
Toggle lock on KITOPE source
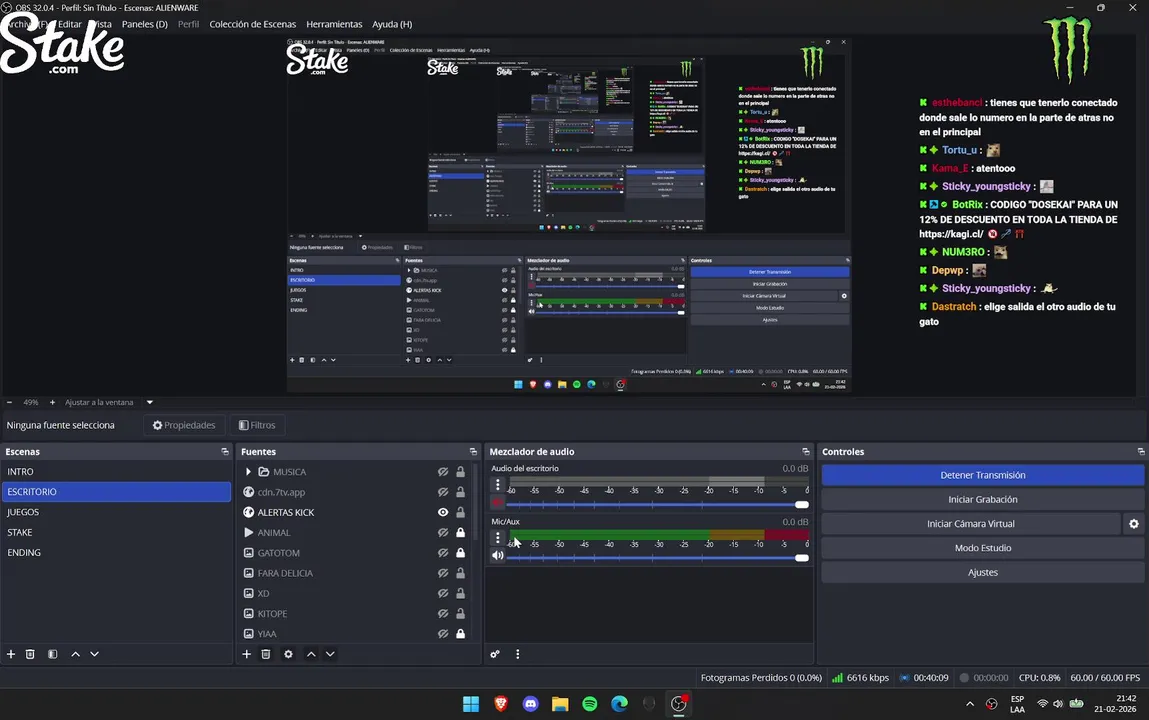coord(461,614)
